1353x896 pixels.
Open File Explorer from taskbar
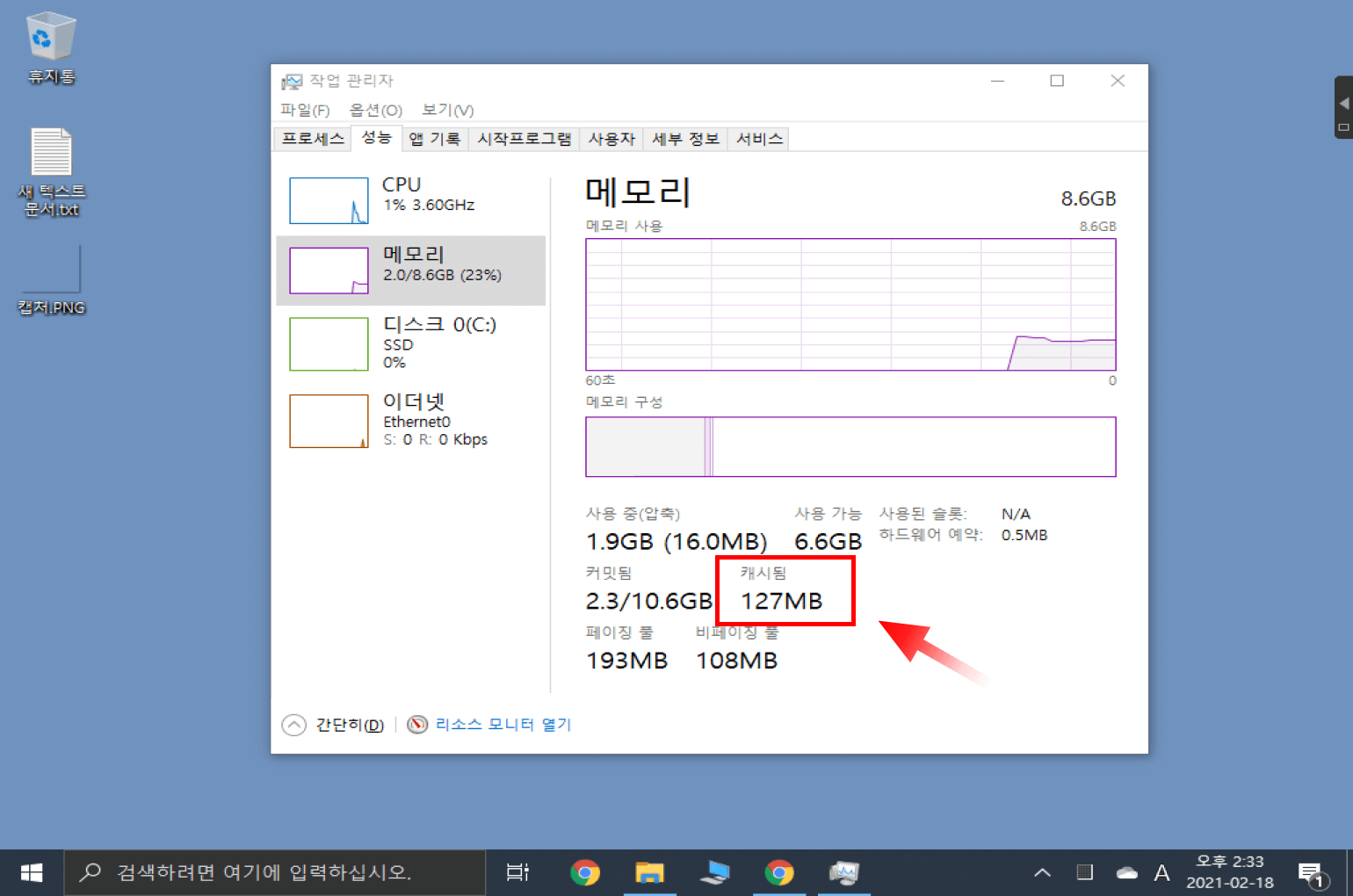[649, 872]
